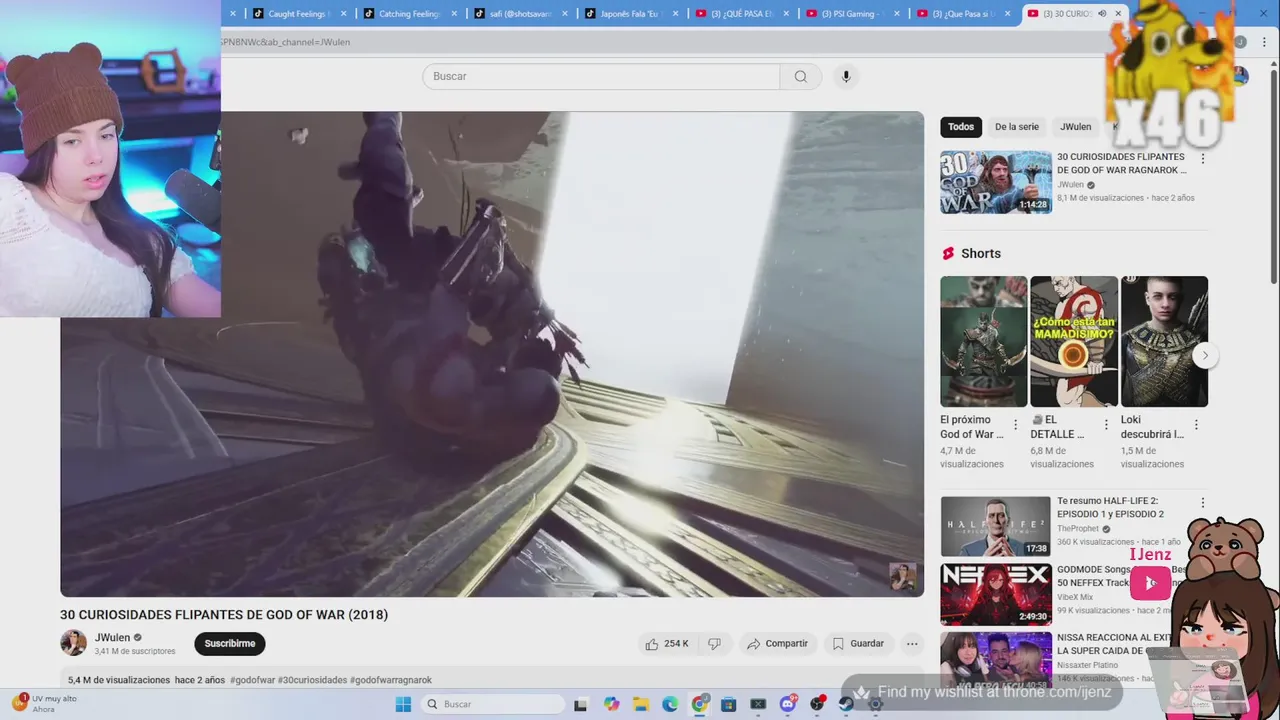Open JWulen channel avatar
This screenshot has height=720, width=1280.
point(73,643)
